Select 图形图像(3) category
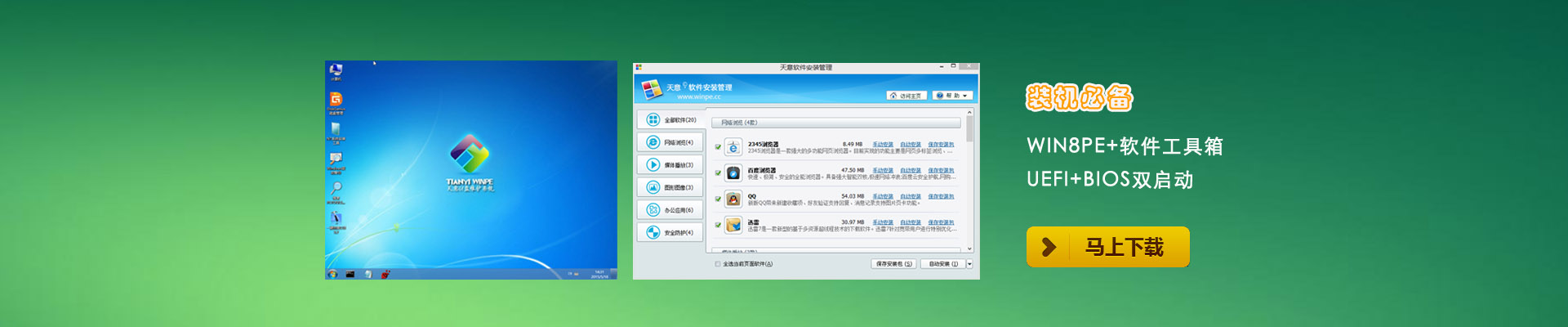Viewport: 1568px width, 327px height. pos(670,187)
